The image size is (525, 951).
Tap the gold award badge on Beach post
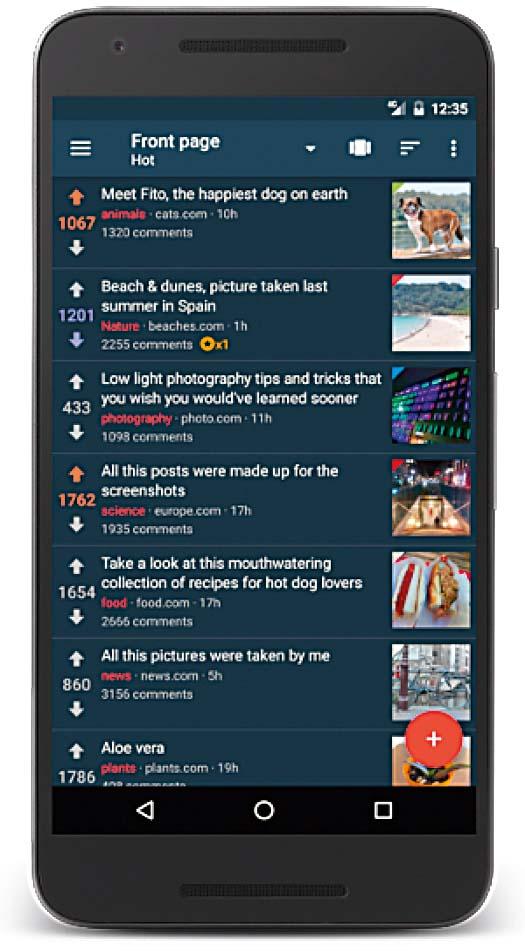point(215,344)
